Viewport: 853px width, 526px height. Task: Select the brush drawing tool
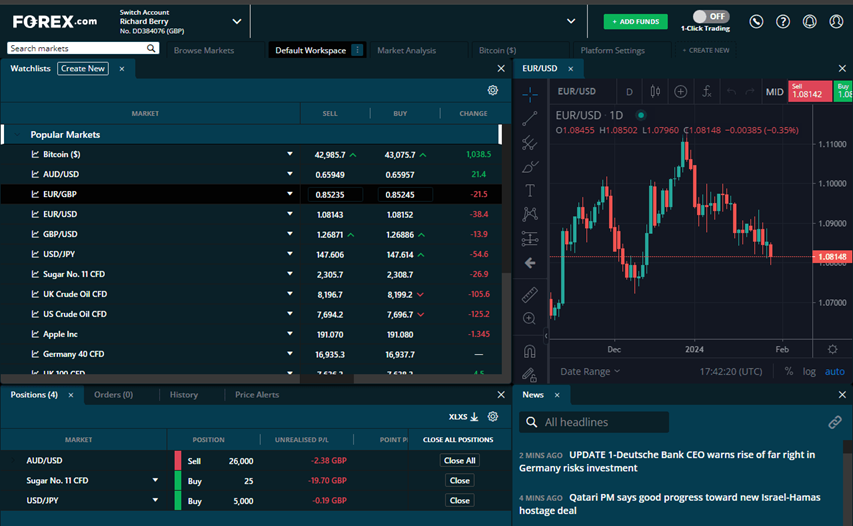point(530,166)
